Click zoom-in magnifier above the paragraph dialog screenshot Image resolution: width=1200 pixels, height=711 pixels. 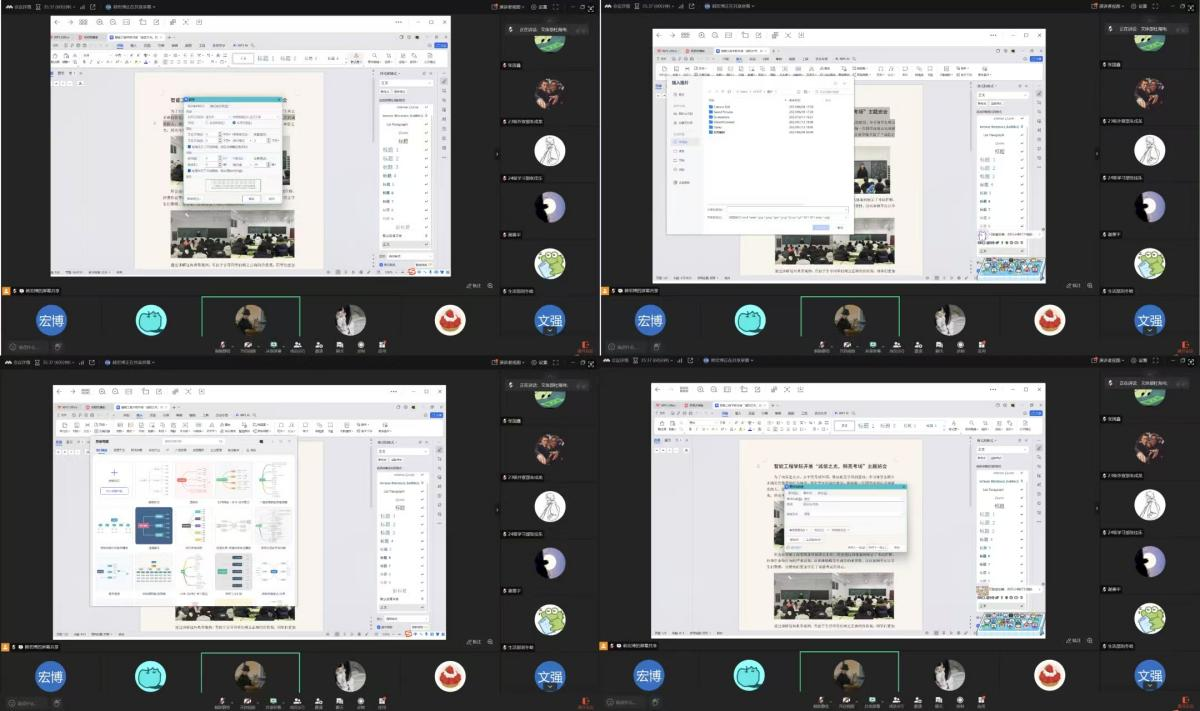tap(102, 22)
